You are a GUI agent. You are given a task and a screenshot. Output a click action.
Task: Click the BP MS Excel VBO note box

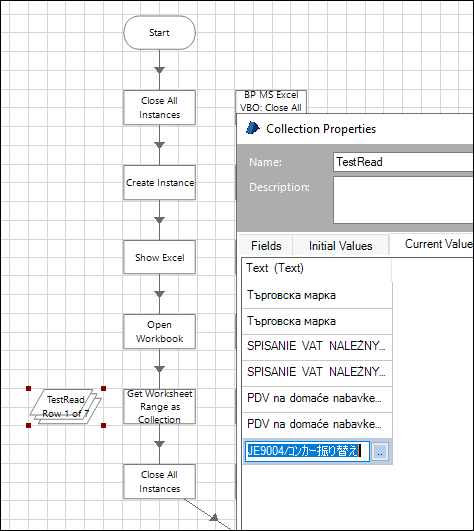271,101
